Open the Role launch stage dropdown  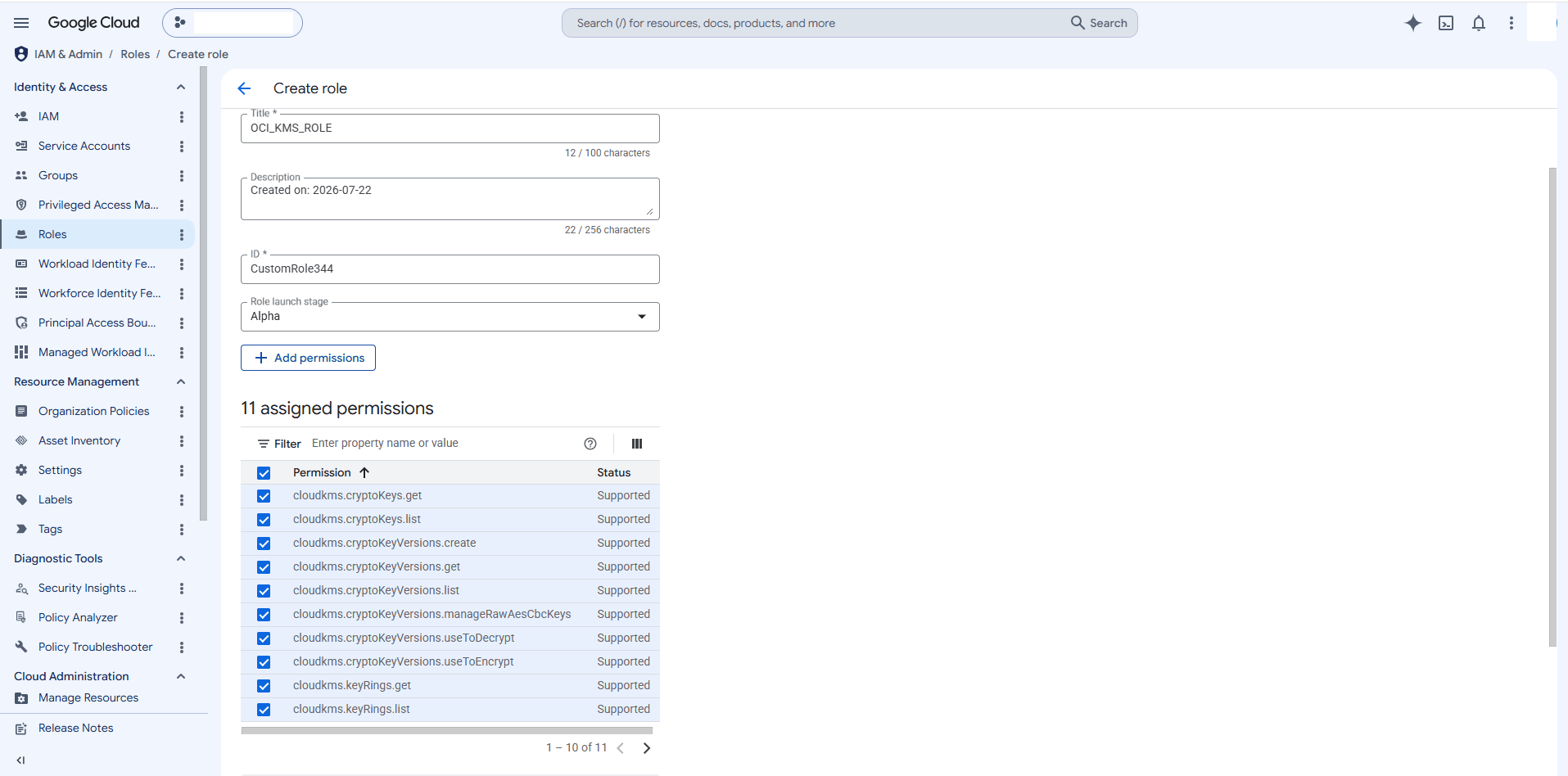point(450,317)
